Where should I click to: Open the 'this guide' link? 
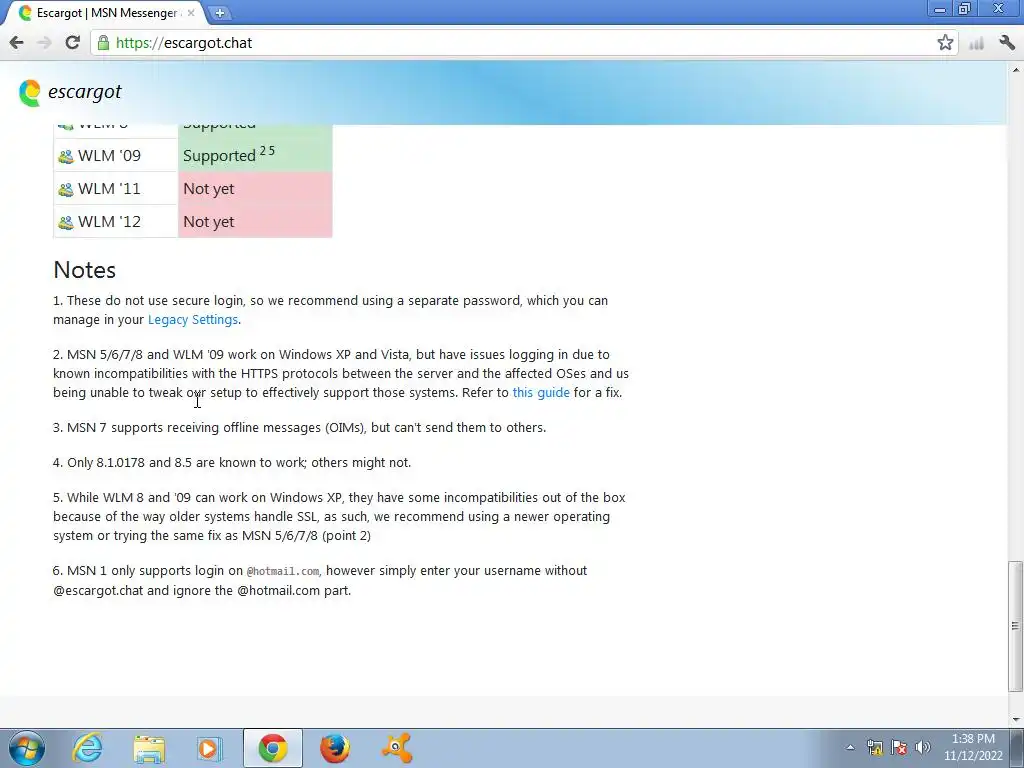(x=541, y=392)
